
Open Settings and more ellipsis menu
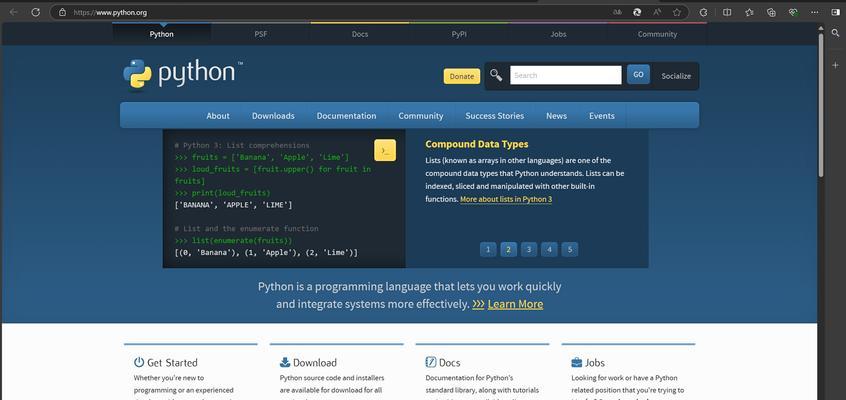(x=814, y=12)
